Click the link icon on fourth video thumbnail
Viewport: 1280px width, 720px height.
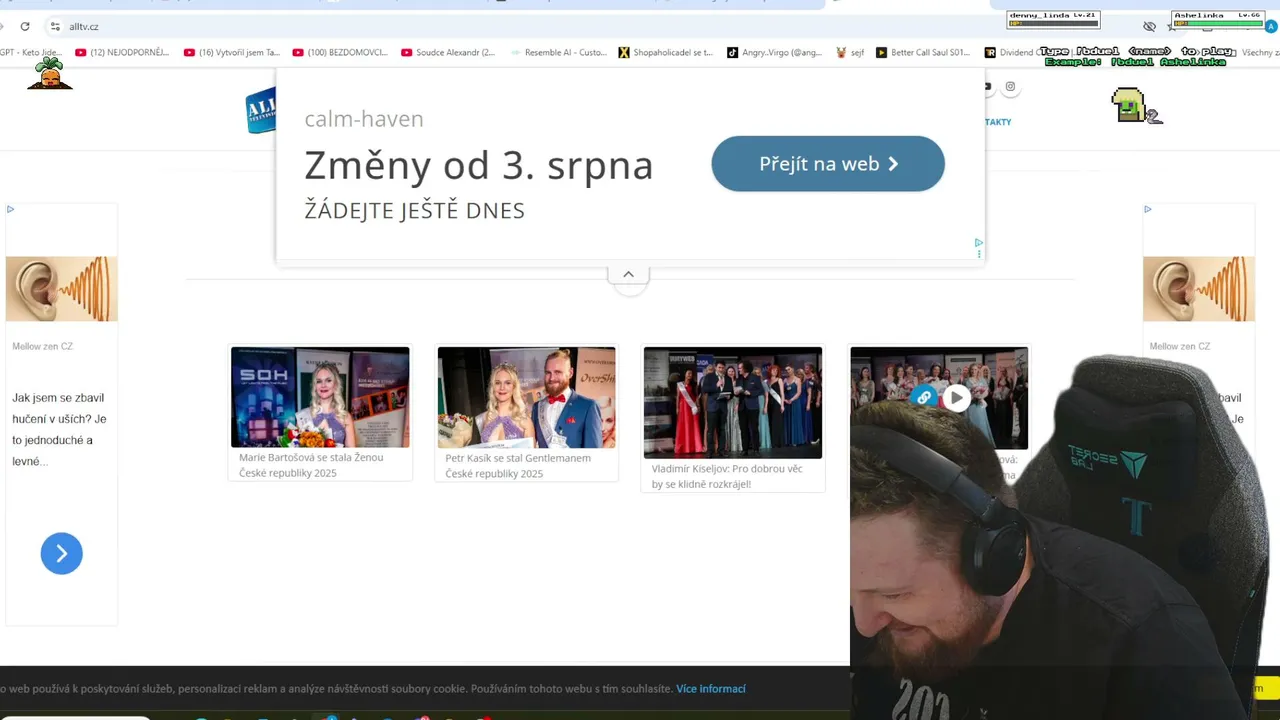click(x=924, y=398)
